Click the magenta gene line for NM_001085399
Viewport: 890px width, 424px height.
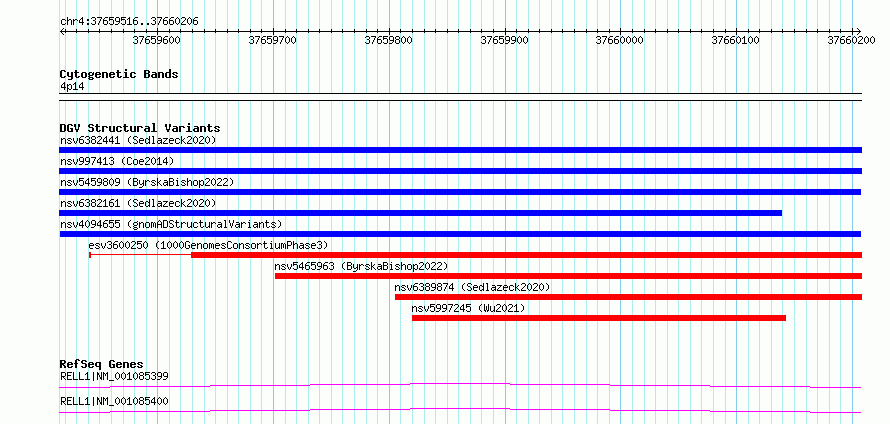[460, 386]
